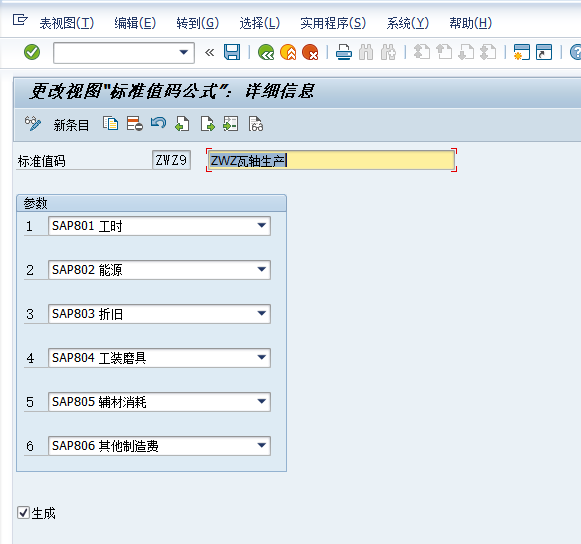This screenshot has width=581, height=544.
Task: Click the 新条目 button
Action: click(71, 125)
